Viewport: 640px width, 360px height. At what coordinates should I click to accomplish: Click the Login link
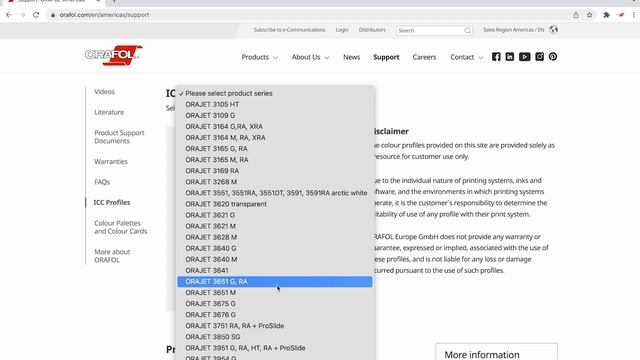tap(342, 30)
